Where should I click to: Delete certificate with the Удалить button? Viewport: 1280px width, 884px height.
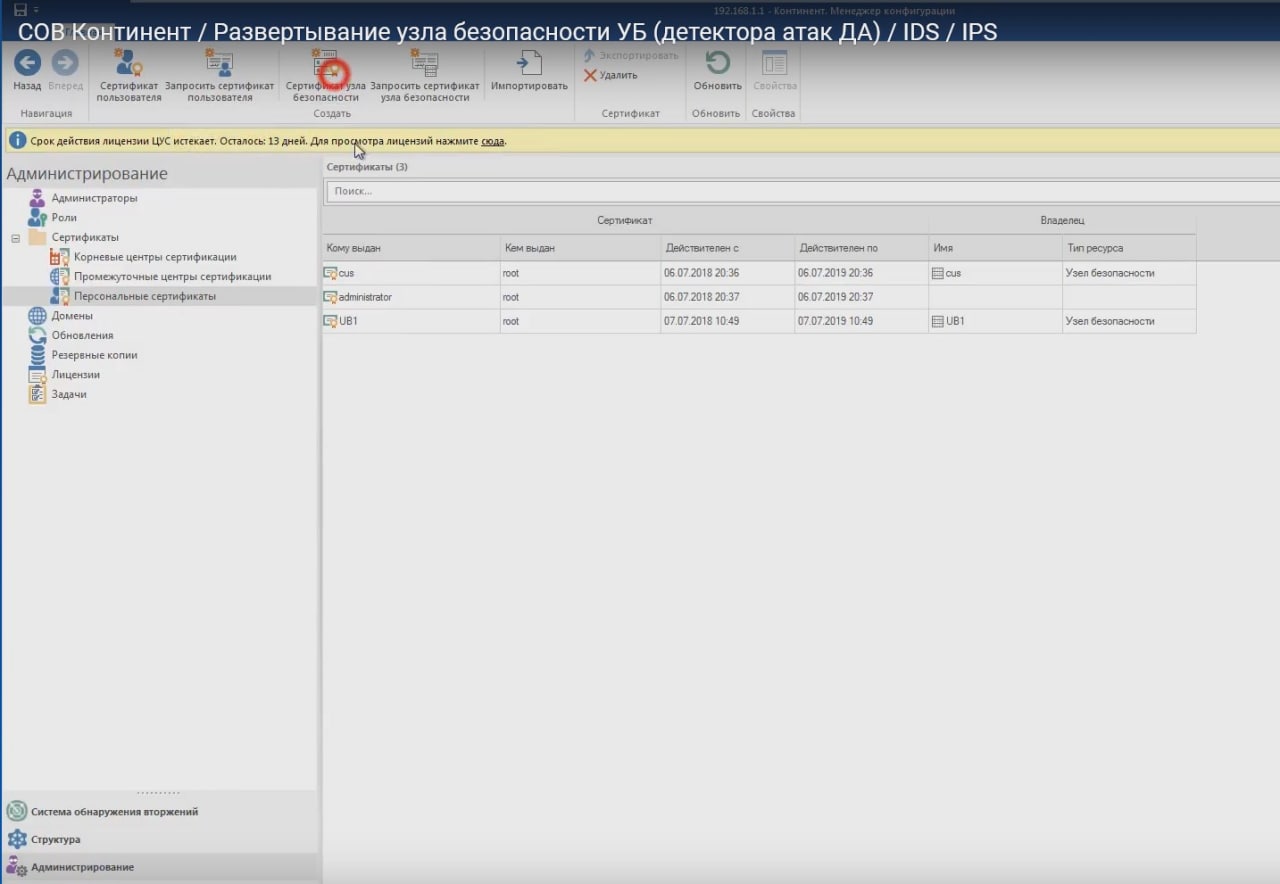[x=610, y=75]
